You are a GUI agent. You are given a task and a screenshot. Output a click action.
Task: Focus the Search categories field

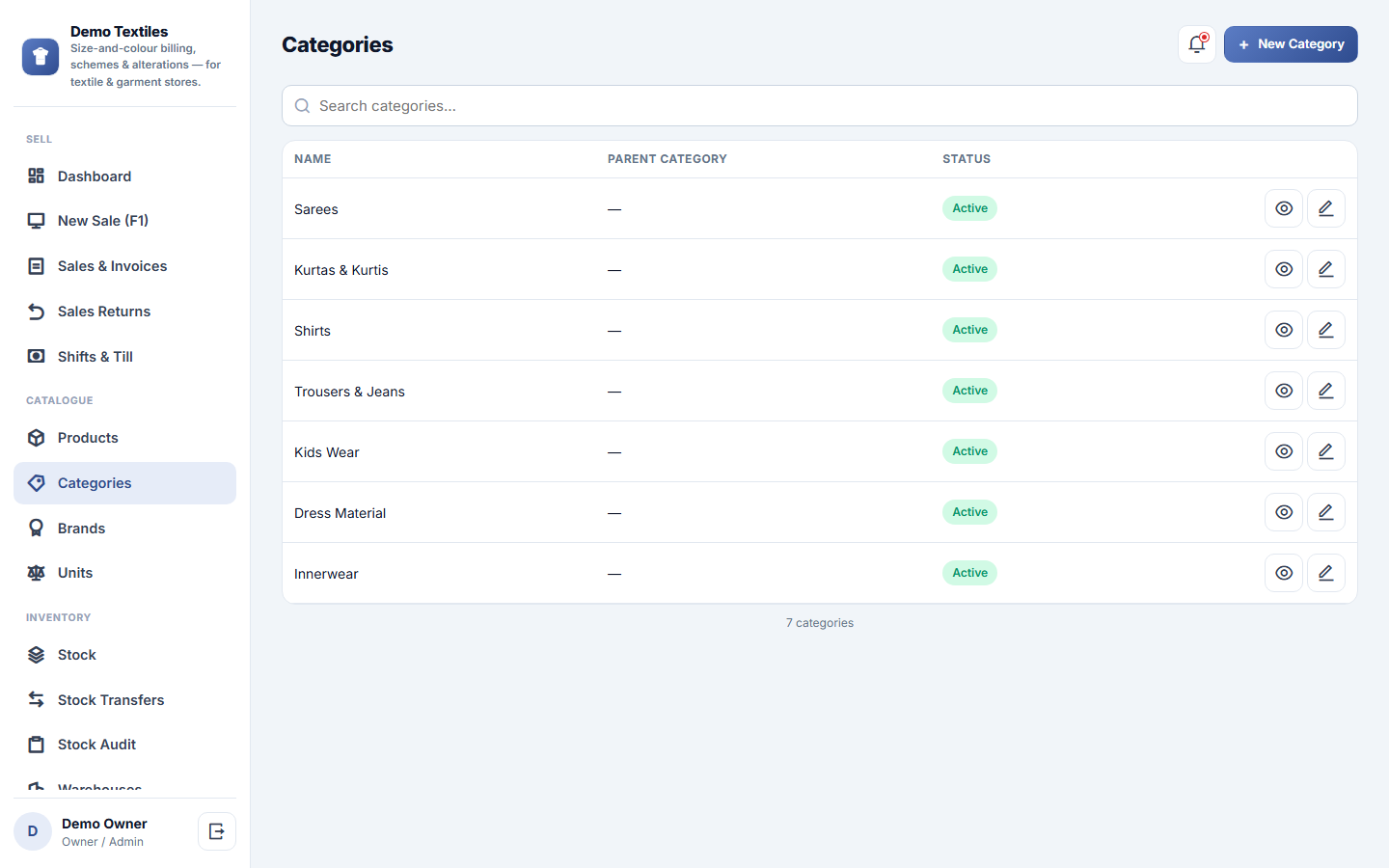[820, 106]
